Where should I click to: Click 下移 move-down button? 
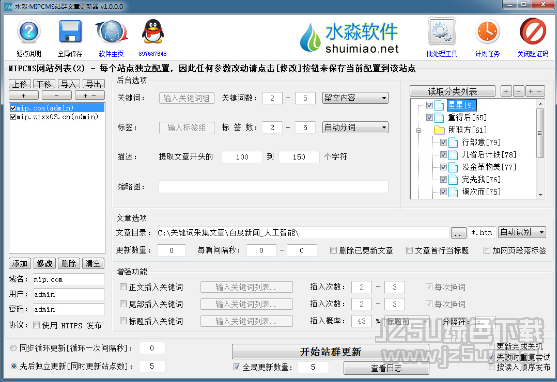pos(44,84)
